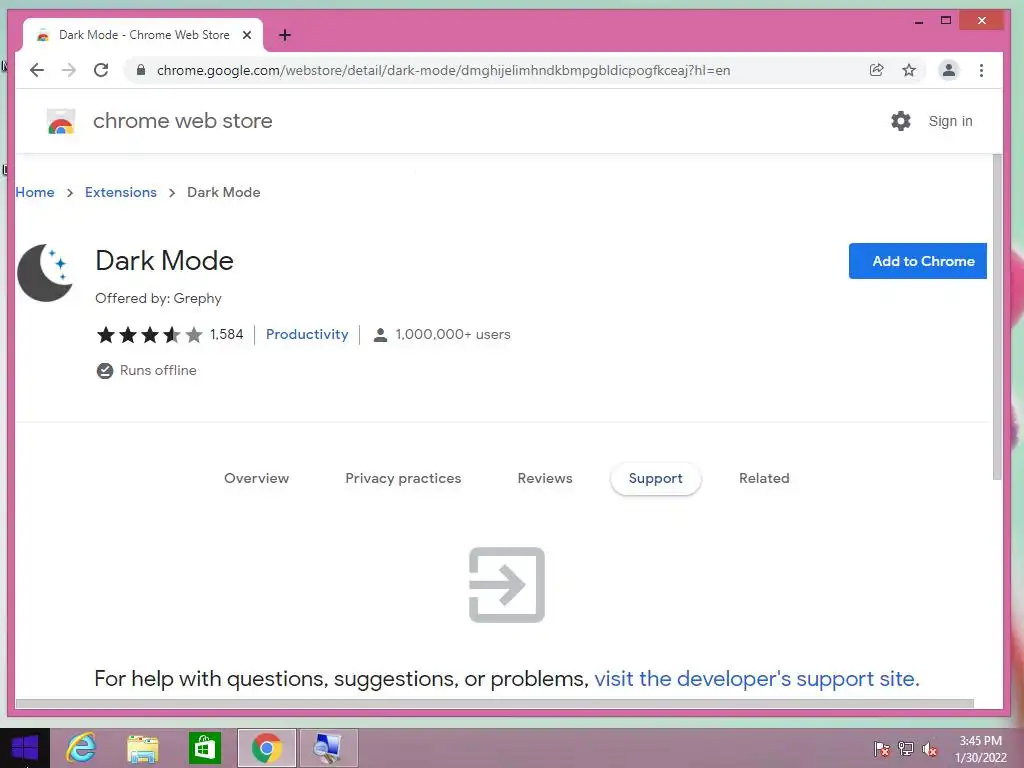
Task: Go to Home breadcrumb link
Action: [x=35, y=193]
